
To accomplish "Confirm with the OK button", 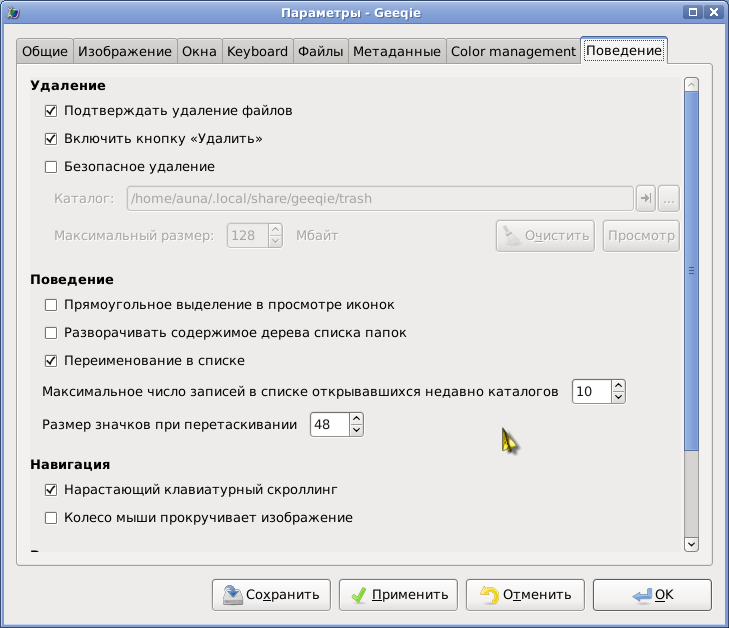I will [x=652, y=595].
